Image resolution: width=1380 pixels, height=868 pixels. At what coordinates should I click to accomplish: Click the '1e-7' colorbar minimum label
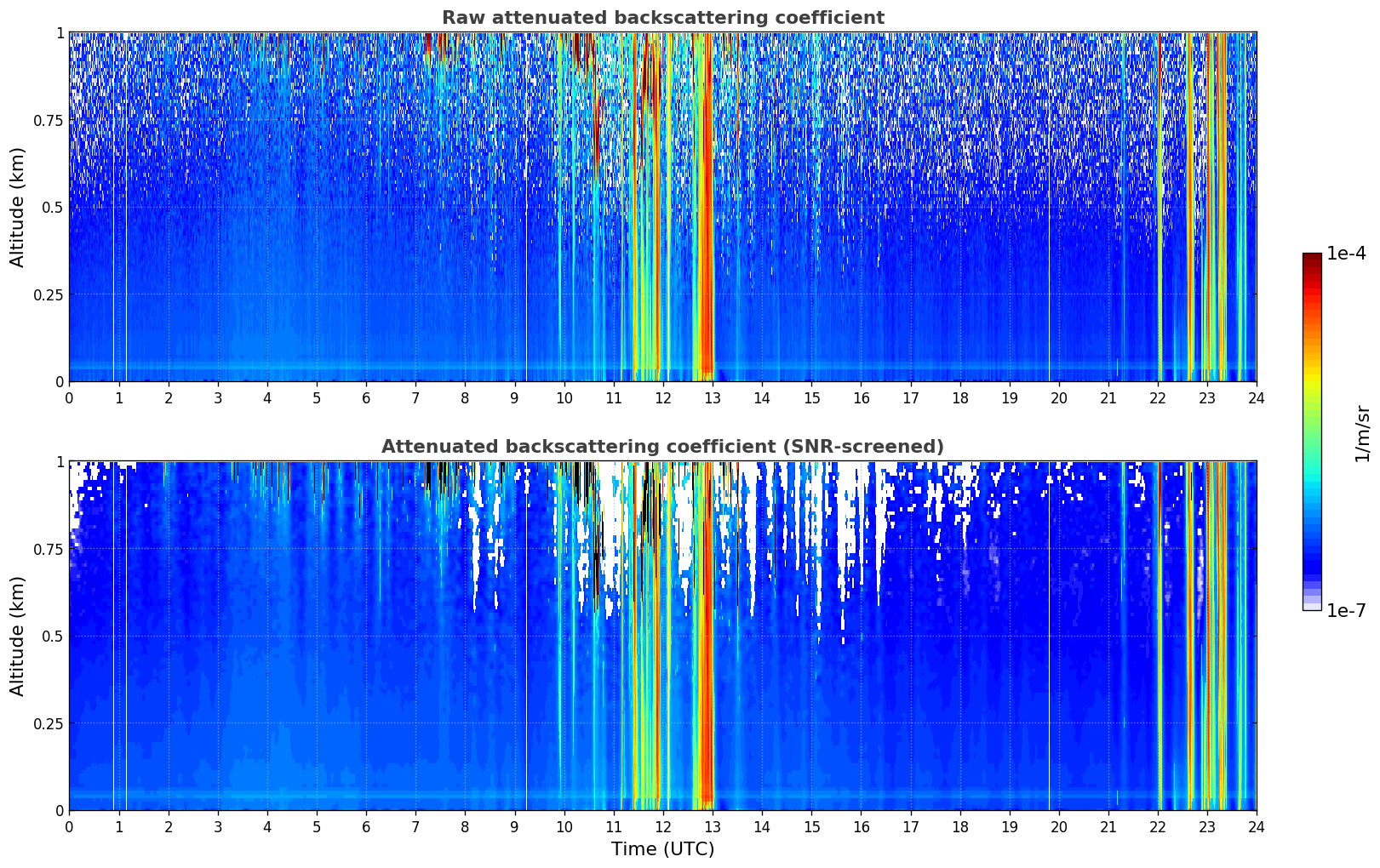coord(1346,610)
